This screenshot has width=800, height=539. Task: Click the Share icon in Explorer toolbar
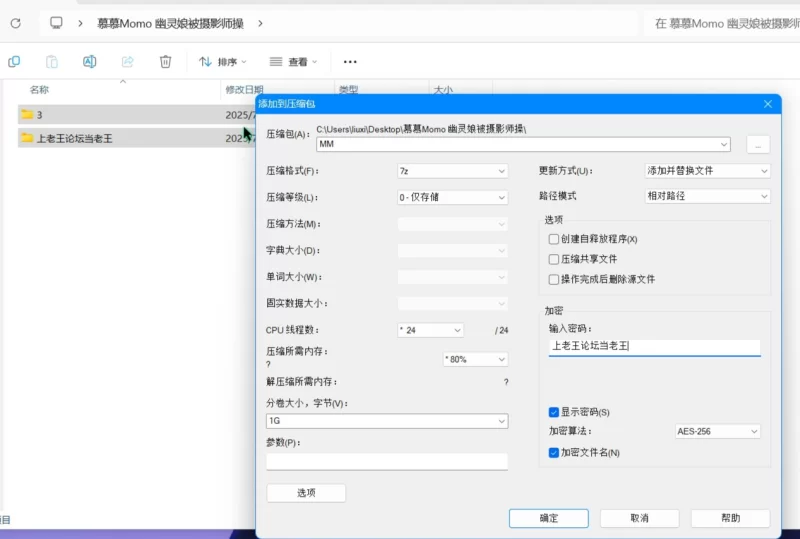[127, 62]
